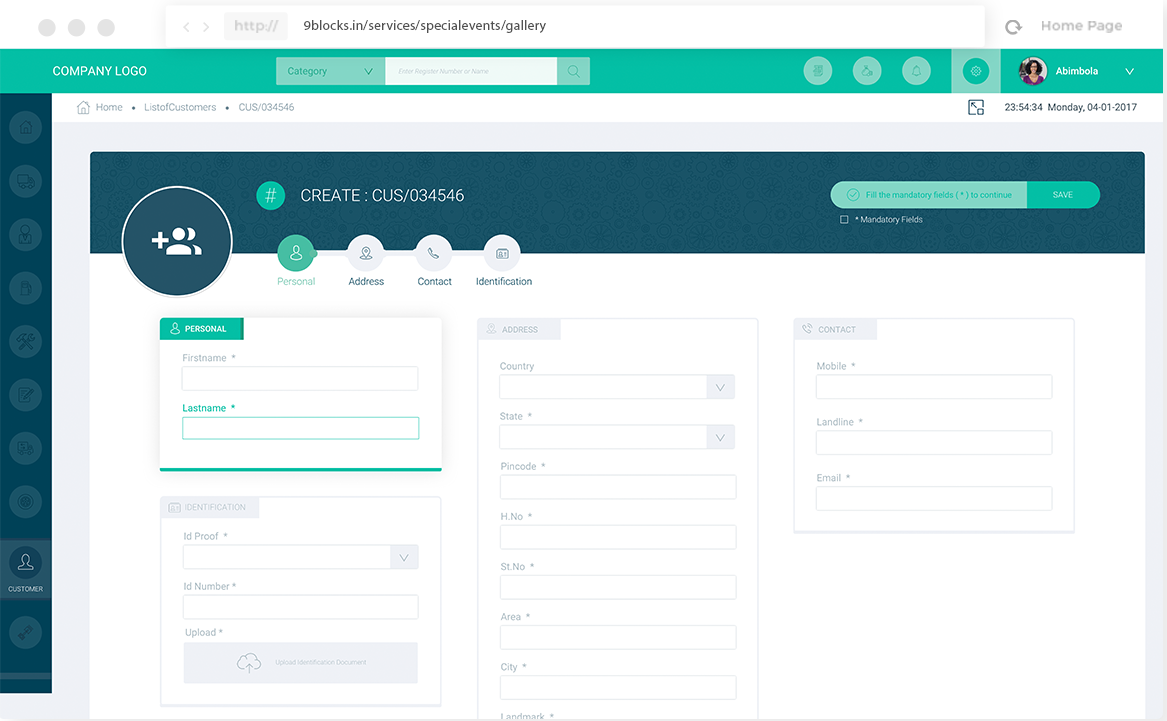The image size is (1167, 721).
Task: Click the date and time display
Action: 1070,107
